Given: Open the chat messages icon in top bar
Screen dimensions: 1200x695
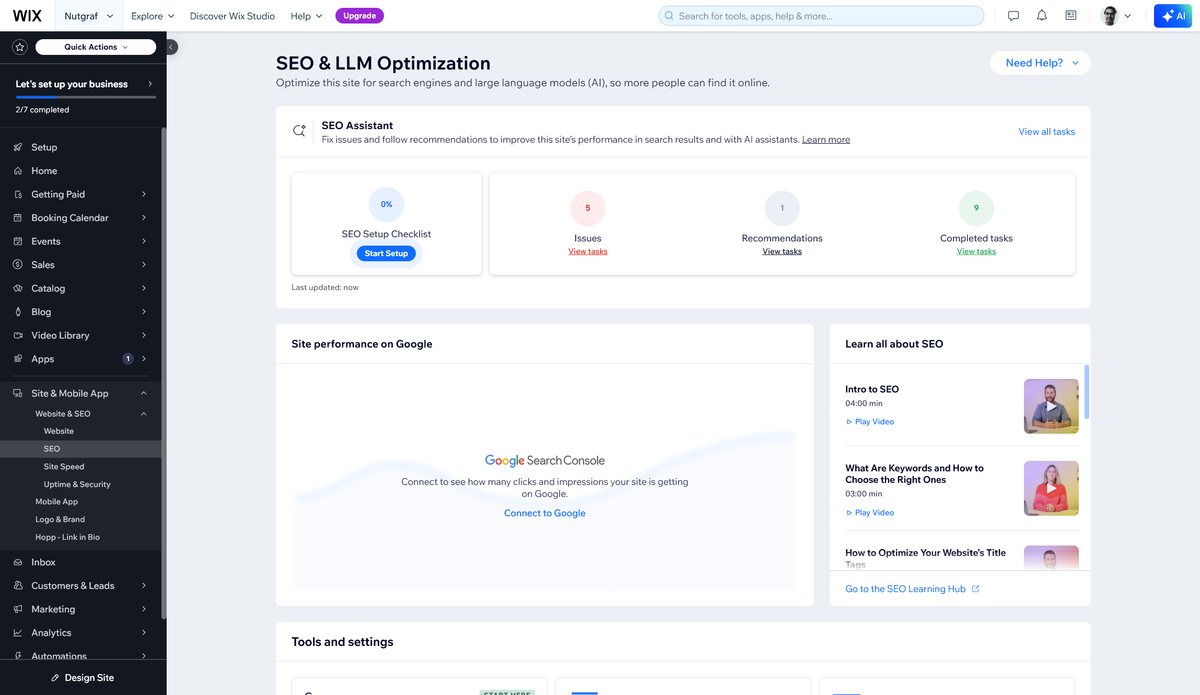Looking at the screenshot, I should click(x=1013, y=16).
